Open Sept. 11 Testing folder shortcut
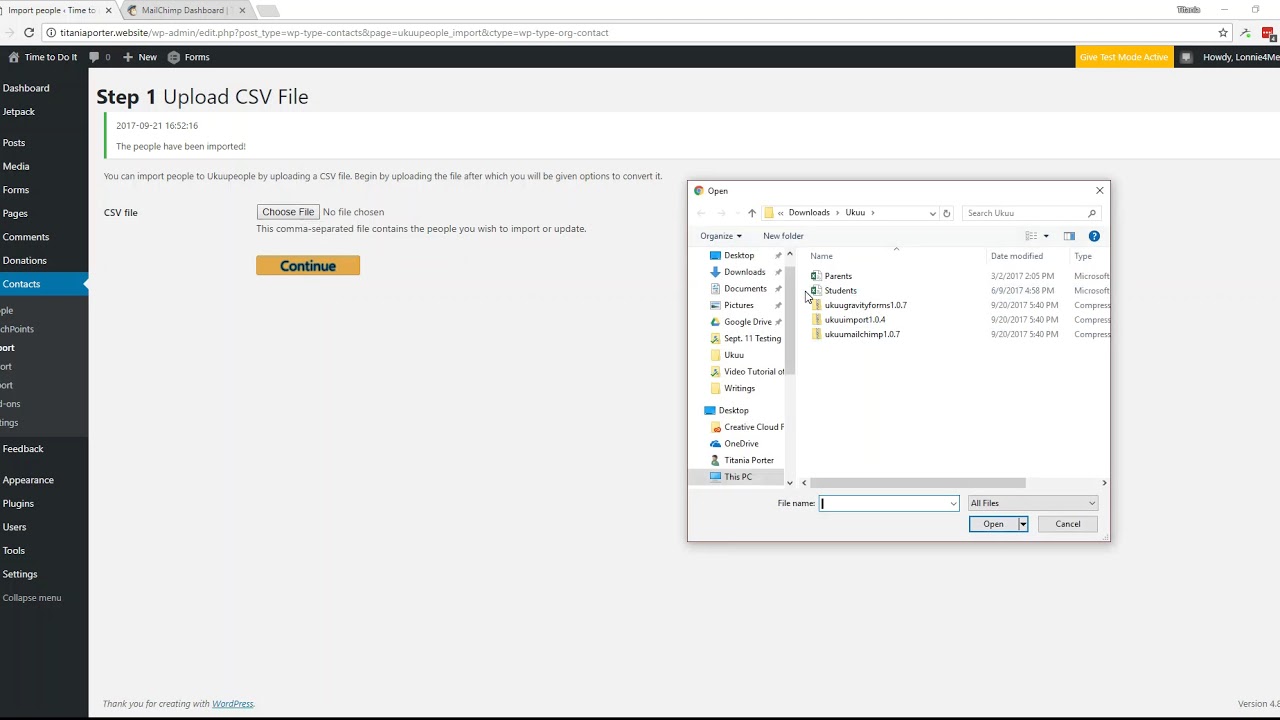Image resolution: width=1280 pixels, height=720 pixels. click(747, 338)
